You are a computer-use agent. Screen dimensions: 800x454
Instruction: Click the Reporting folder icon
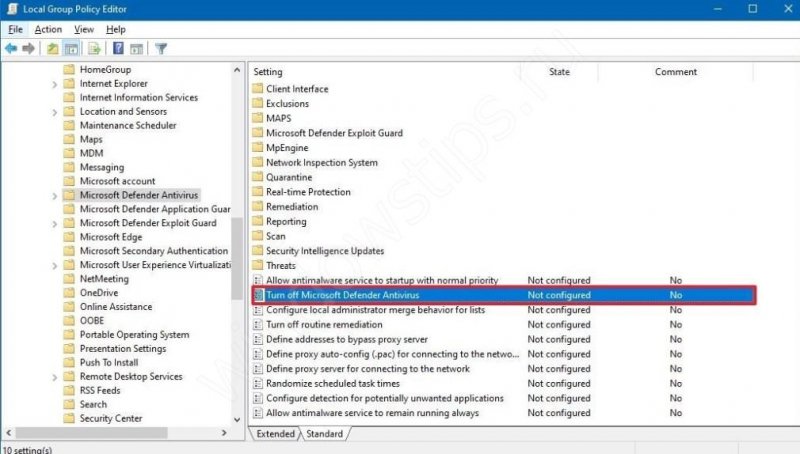[x=258, y=221]
